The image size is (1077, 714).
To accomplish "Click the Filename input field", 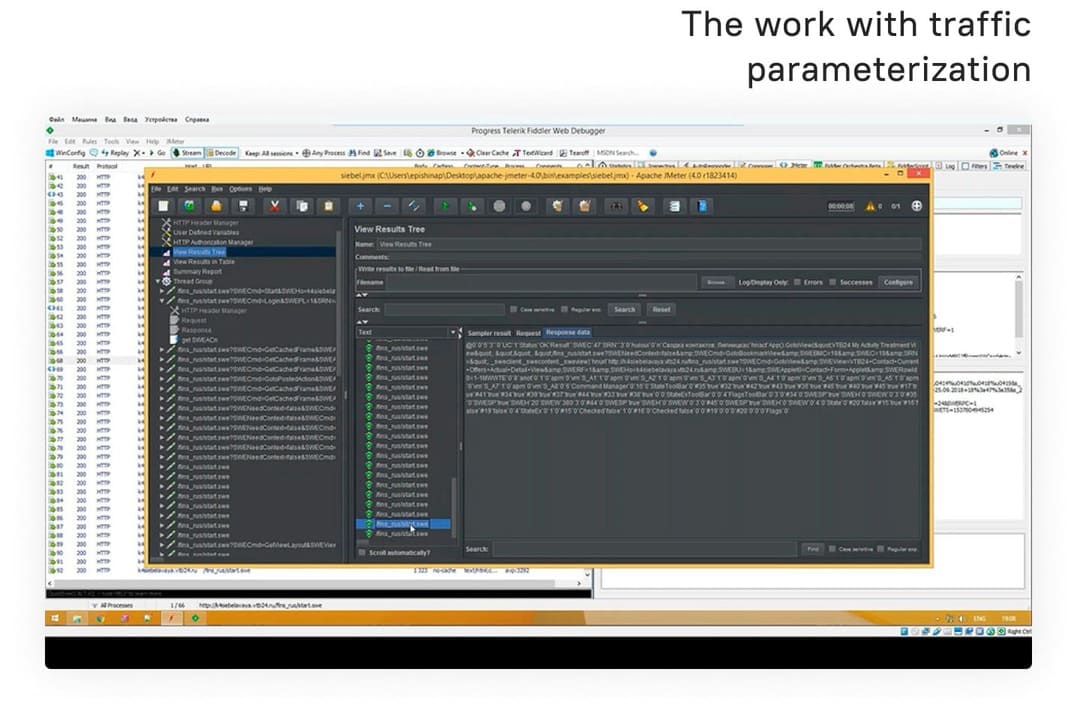I will [x=542, y=282].
